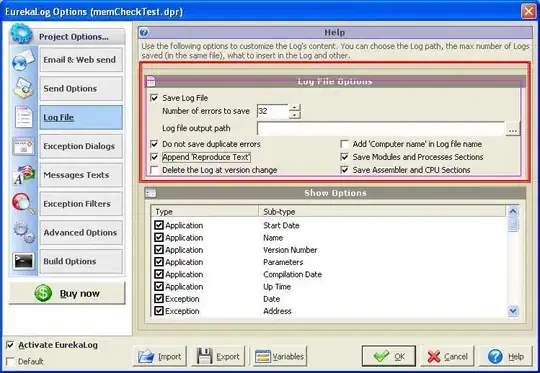The width and height of the screenshot is (540, 373).
Task: Click the Log File document icon
Action: click(23, 117)
